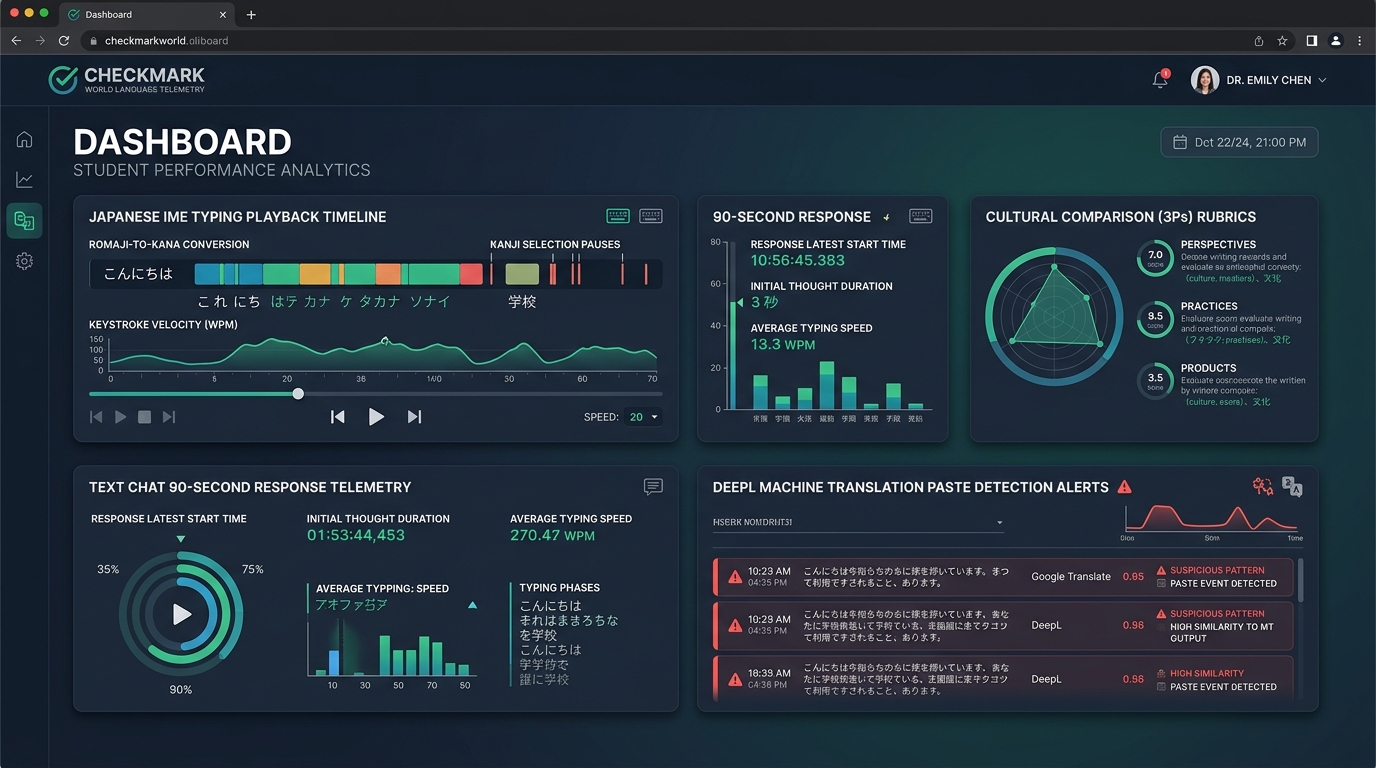1376x768 pixels.
Task: Click the 学校 kanji label under the timeline
Action: 522,301
